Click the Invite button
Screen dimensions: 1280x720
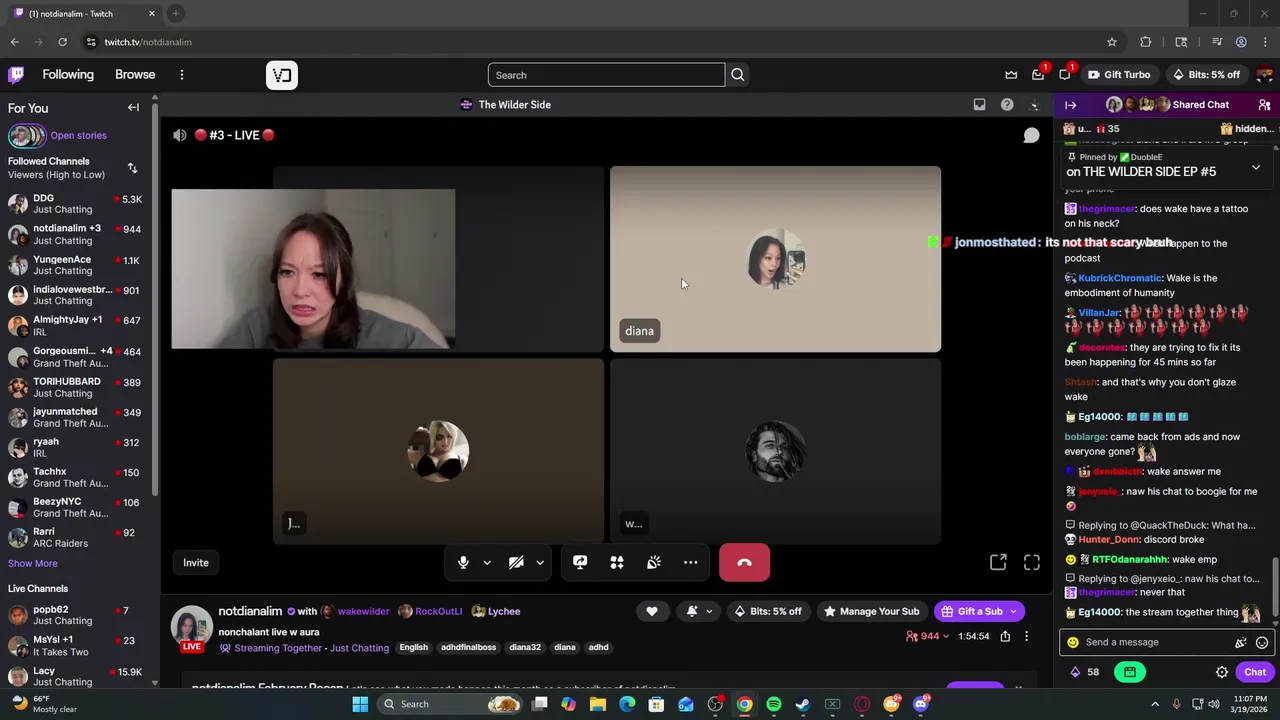pos(196,563)
